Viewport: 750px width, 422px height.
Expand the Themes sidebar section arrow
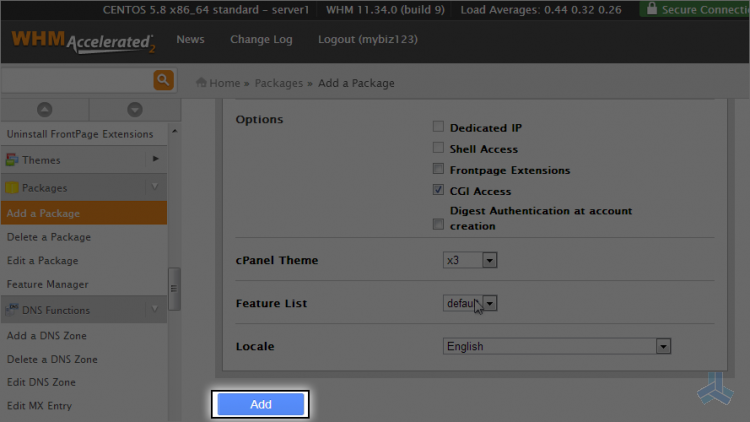point(155,159)
